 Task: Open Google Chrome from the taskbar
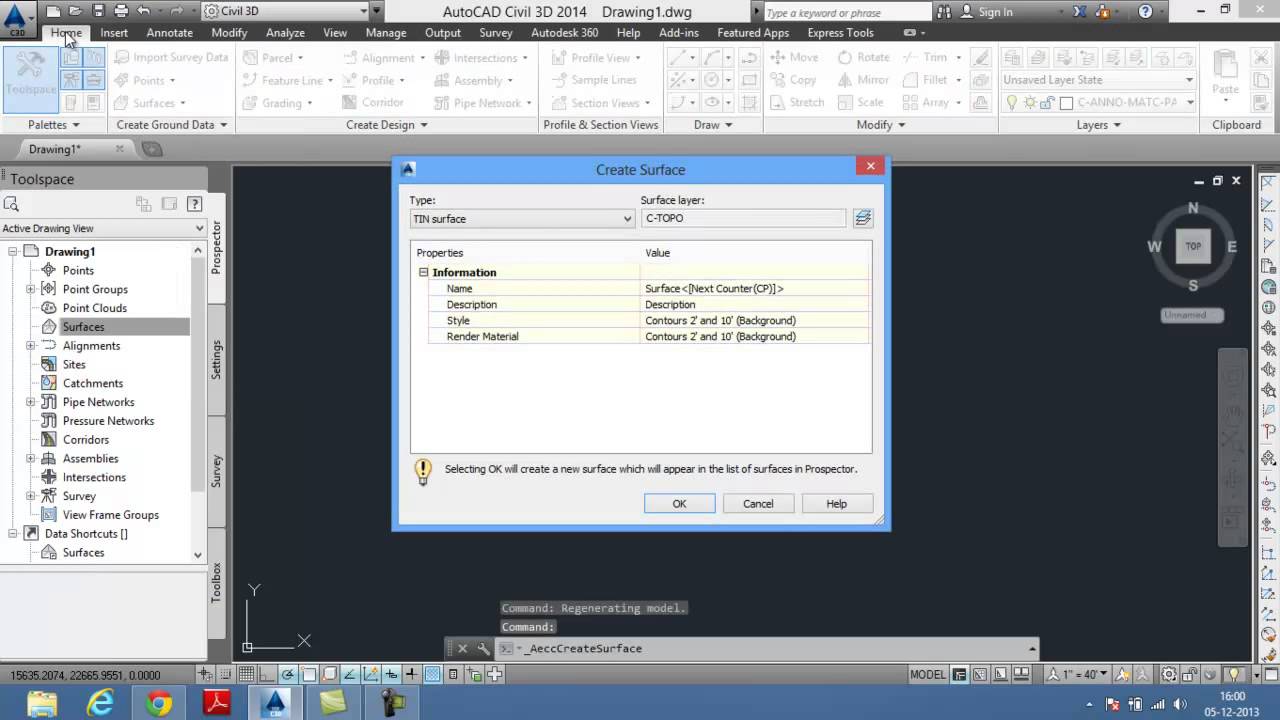158,704
